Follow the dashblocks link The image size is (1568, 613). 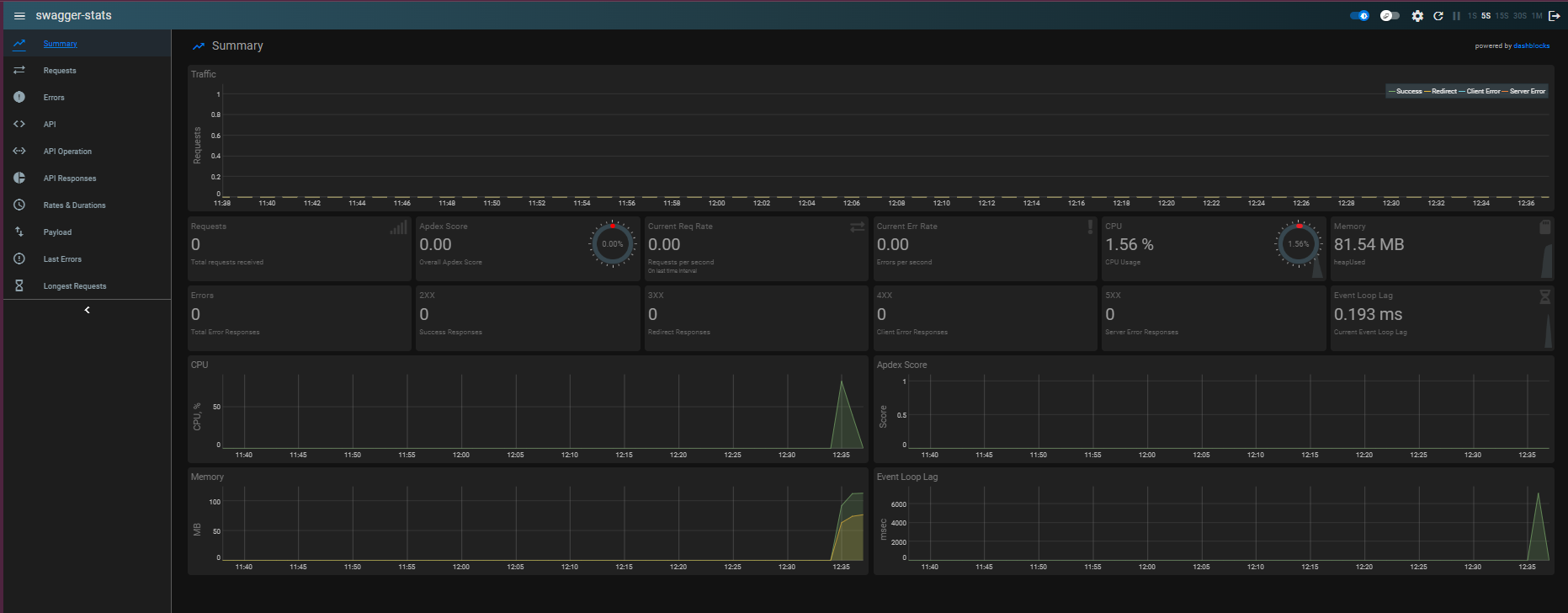[x=1531, y=45]
